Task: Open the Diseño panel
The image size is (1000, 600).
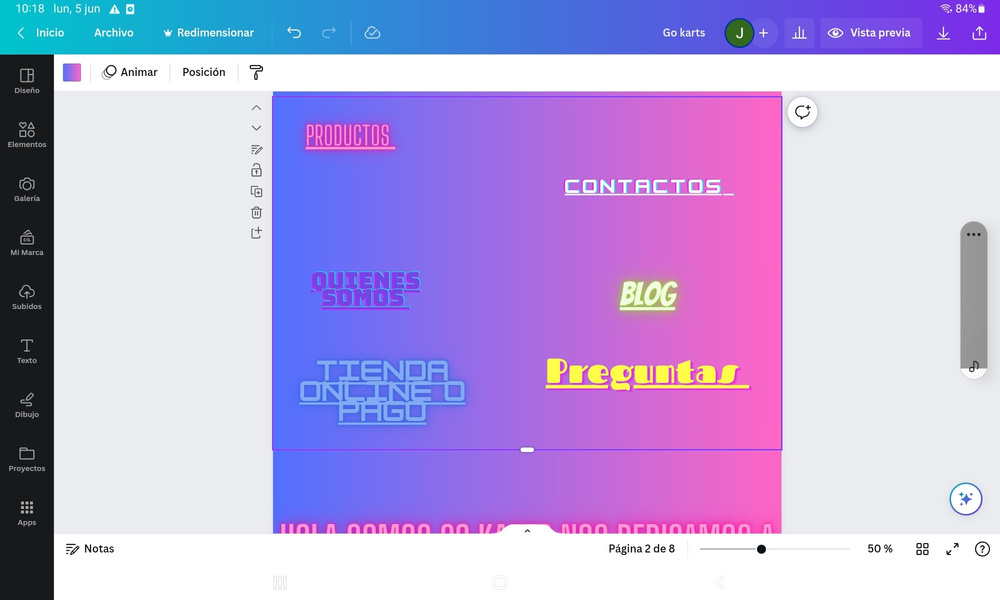Action: [27, 81]
